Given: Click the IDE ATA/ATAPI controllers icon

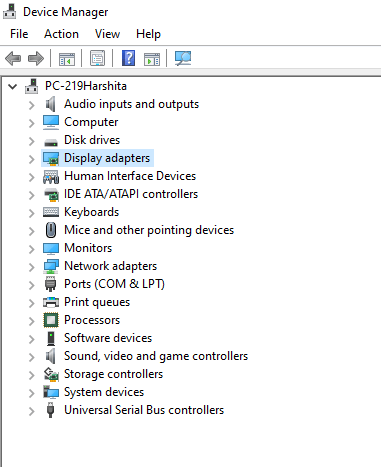Looking at the screenshot, I should point(51,195).
